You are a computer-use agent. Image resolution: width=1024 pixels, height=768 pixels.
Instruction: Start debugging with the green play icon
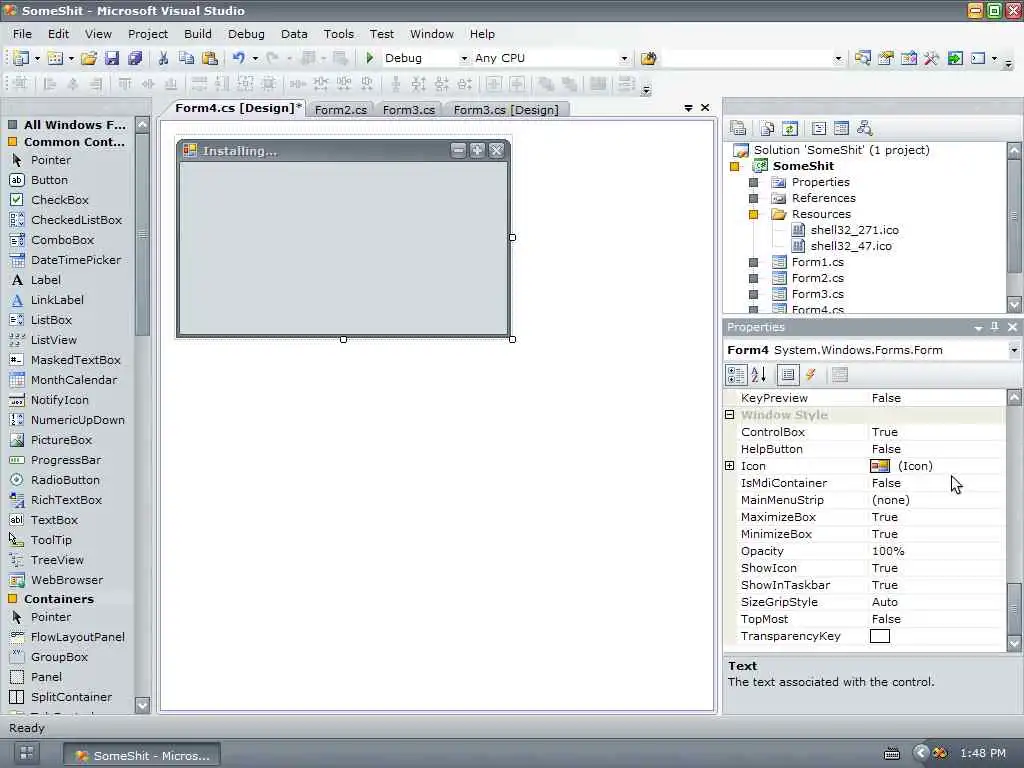tap(370, 58)
